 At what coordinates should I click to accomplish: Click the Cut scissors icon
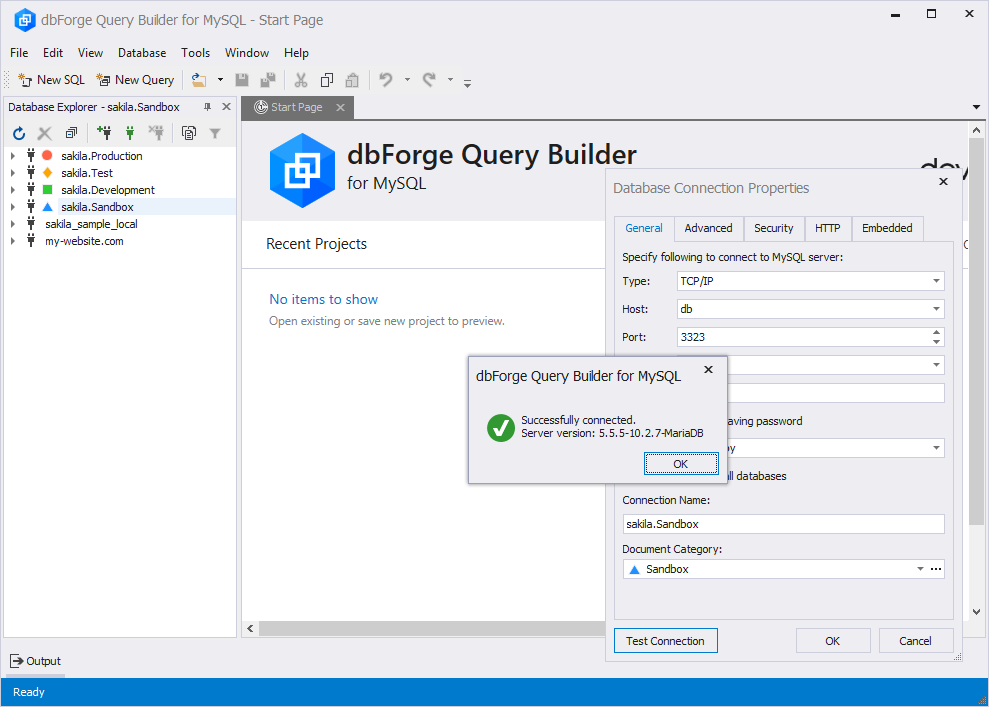[301, 80]
